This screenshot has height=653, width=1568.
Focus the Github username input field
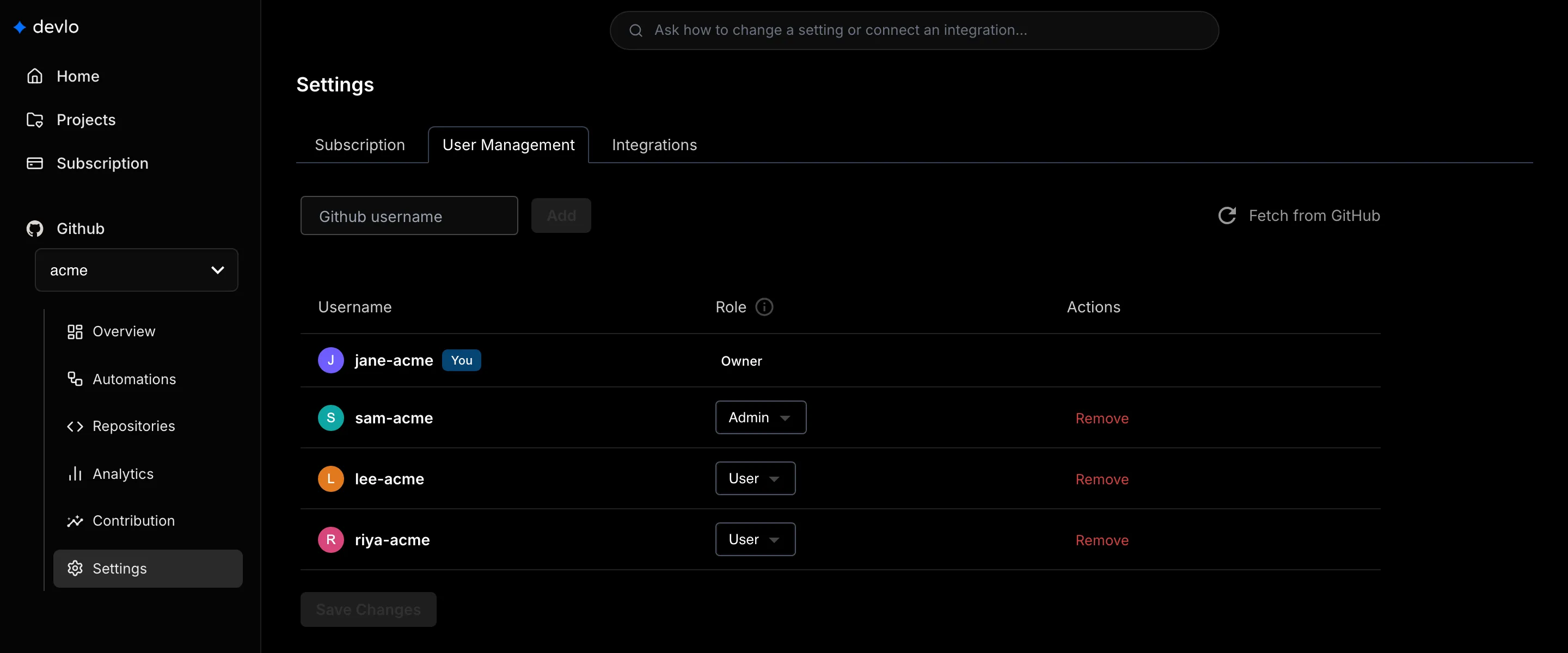tap(409, 215)
